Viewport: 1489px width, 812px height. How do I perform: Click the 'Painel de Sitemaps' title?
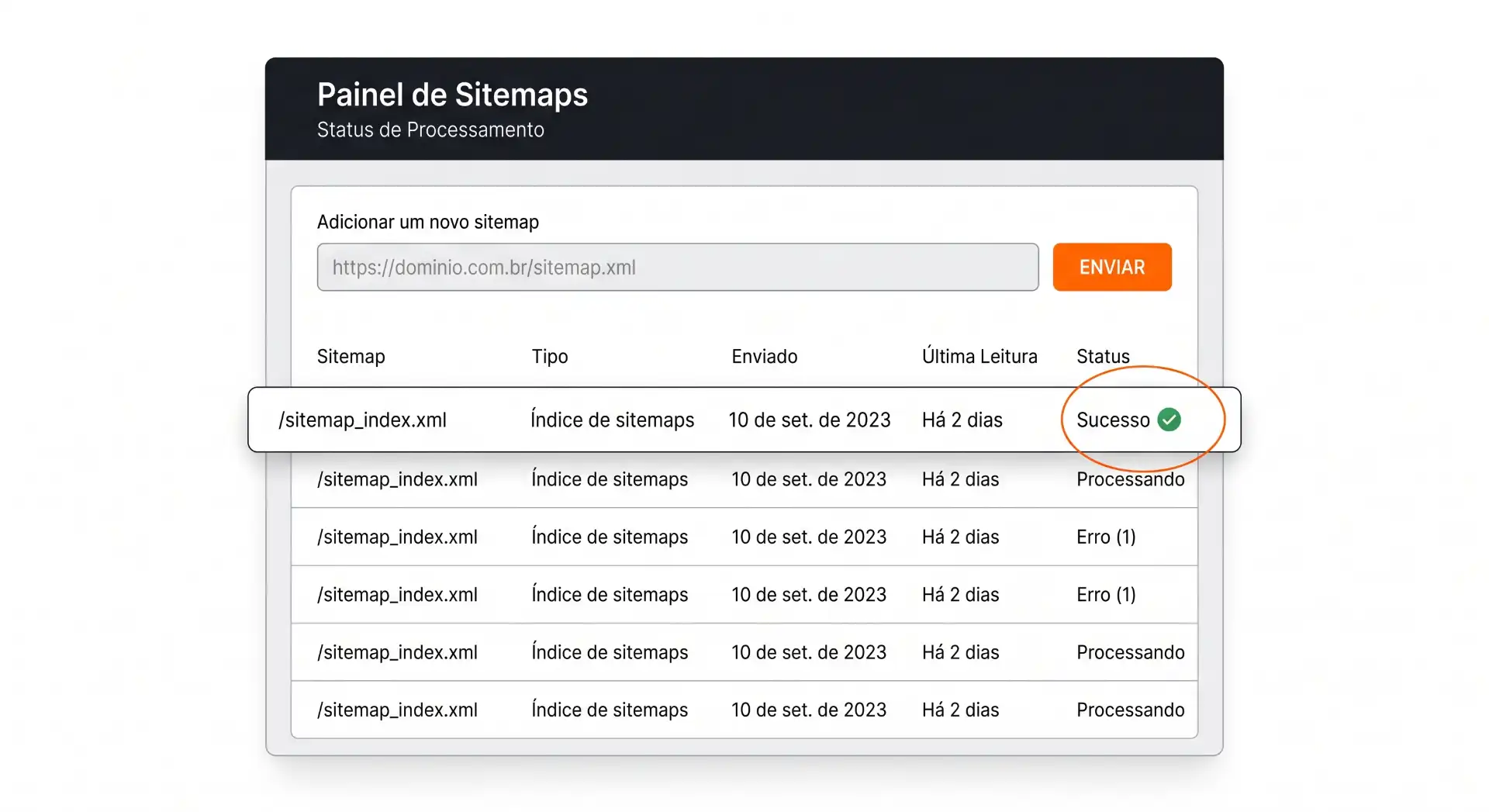tap(452, 95)
